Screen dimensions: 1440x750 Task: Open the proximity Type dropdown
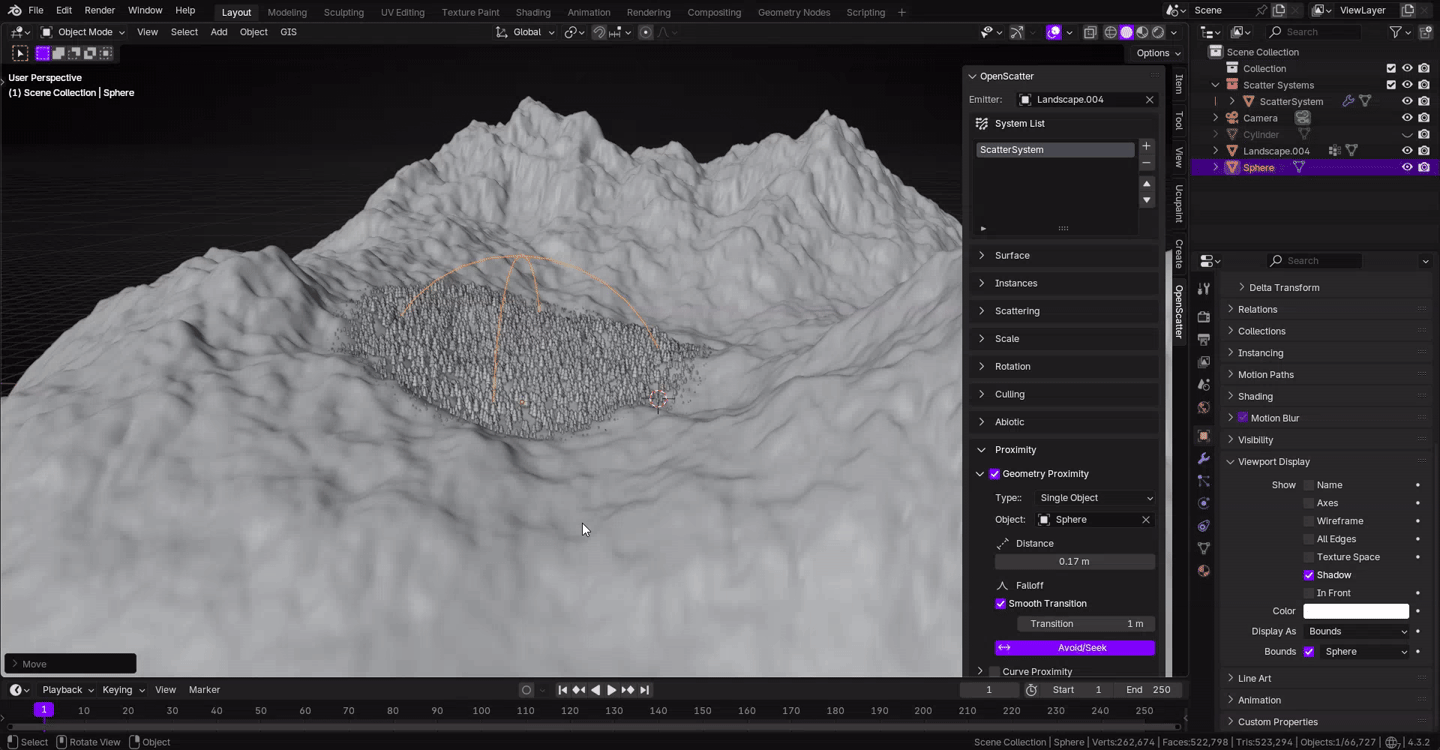1095,498
